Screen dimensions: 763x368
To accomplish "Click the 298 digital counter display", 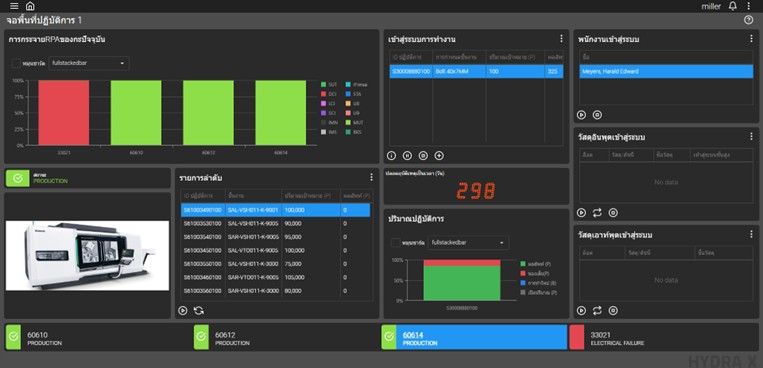I will (476, 191).
